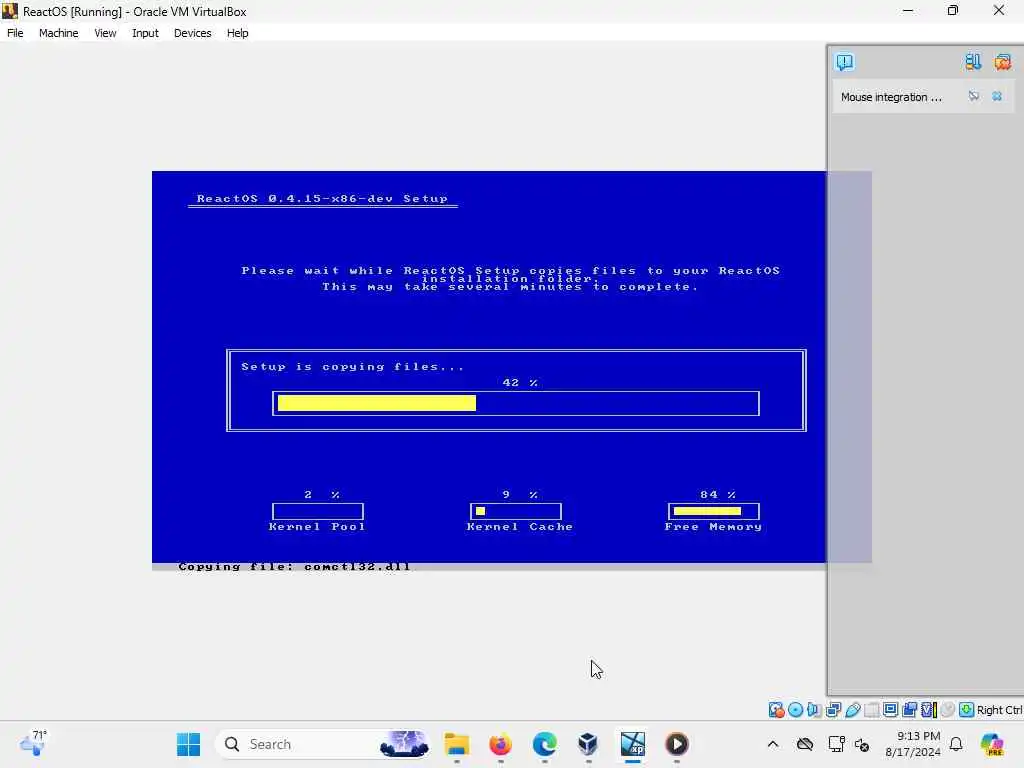Click the Free Memory usage bar
Image resolution: width=1024 pixels, height=768 pixels.
[x=714, y=511]
